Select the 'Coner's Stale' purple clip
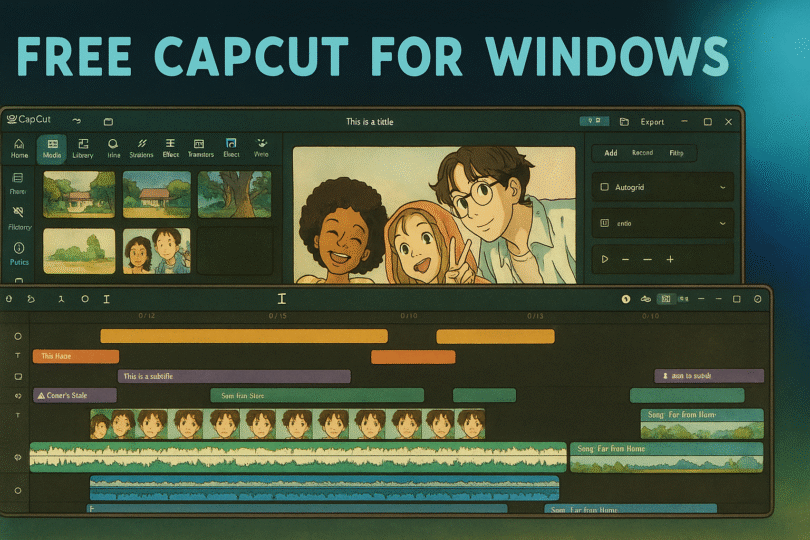The height and width of the screenshot is (540, 810). click(75, 395)
